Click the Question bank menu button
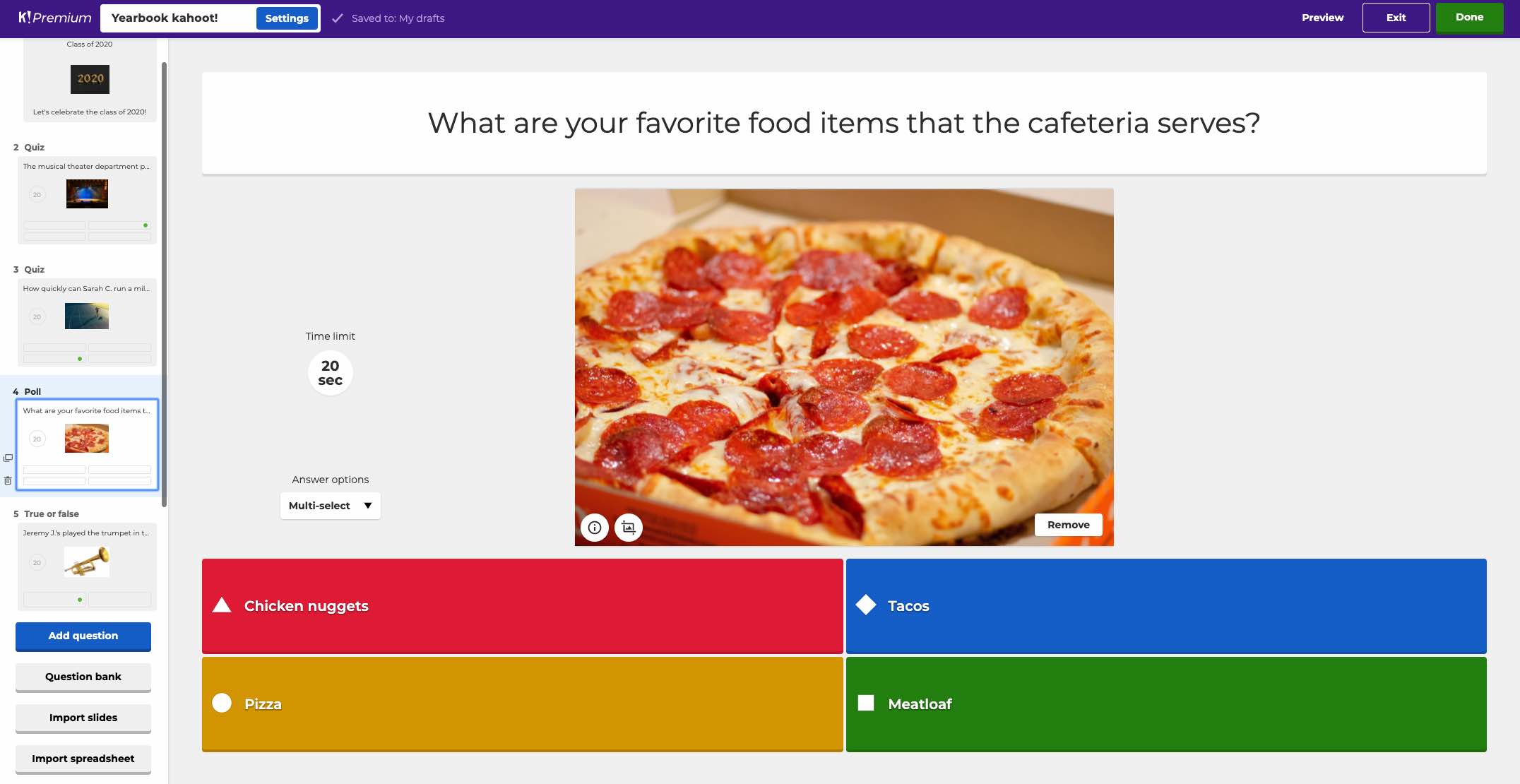The height and width of the screenshot is (784, 1520). tap(82, 677)
